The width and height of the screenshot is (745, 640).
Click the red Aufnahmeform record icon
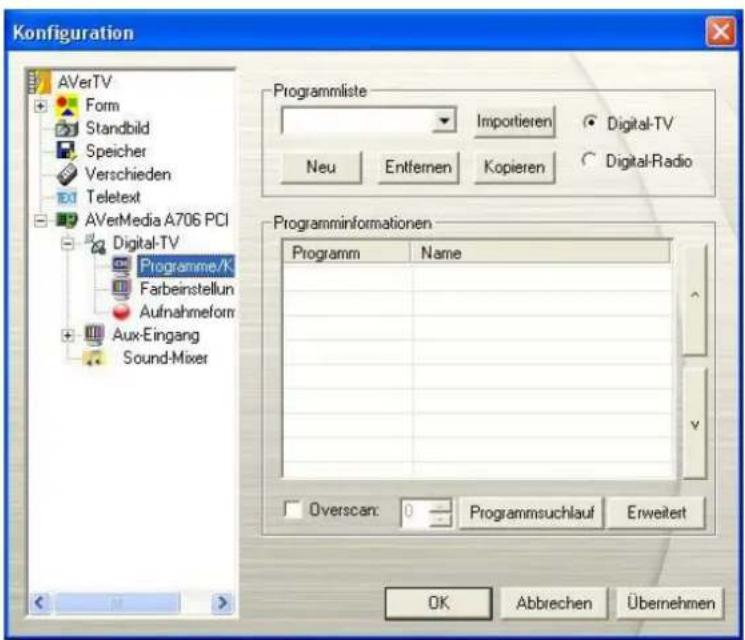pos(122,311)
